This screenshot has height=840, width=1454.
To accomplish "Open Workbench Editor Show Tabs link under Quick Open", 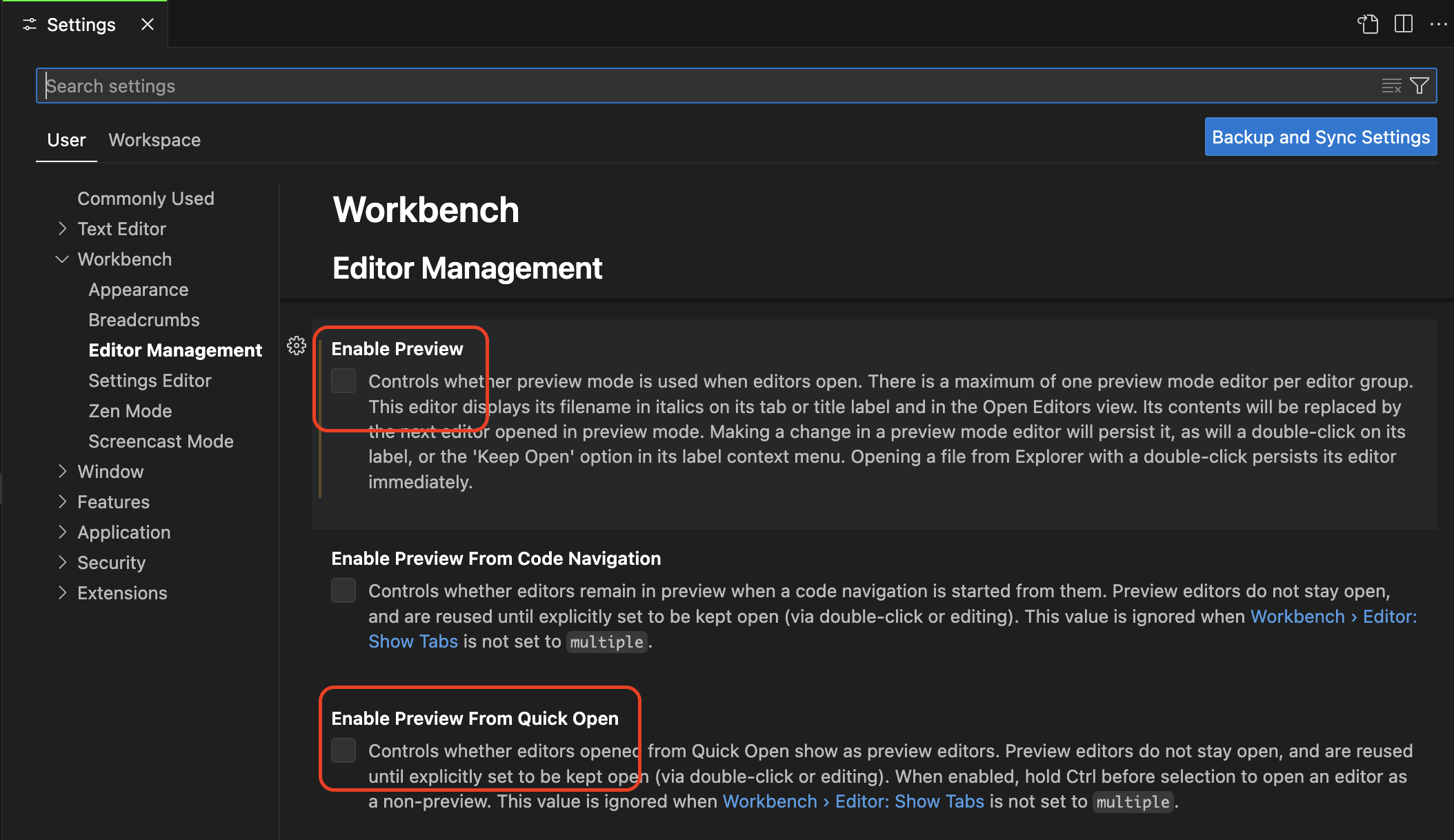I will point(853,801).
